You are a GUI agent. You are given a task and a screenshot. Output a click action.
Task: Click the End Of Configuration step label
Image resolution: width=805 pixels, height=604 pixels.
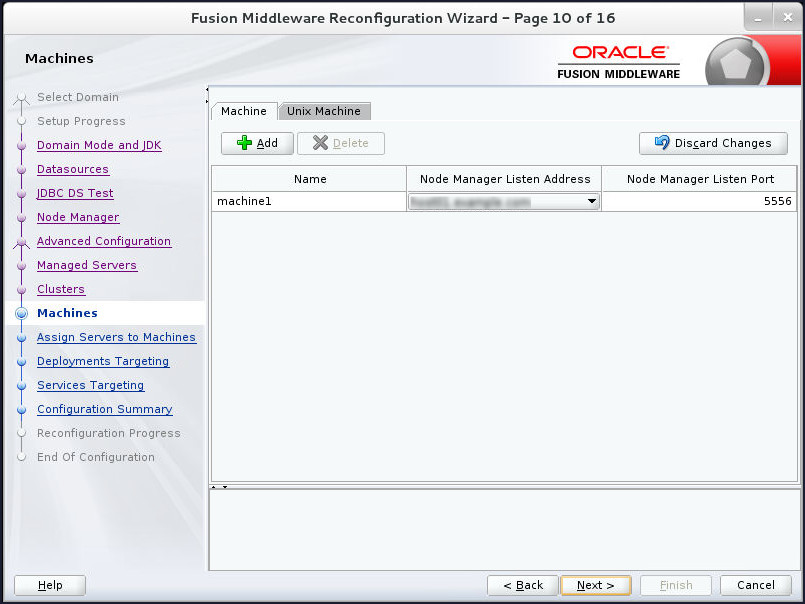95,457
